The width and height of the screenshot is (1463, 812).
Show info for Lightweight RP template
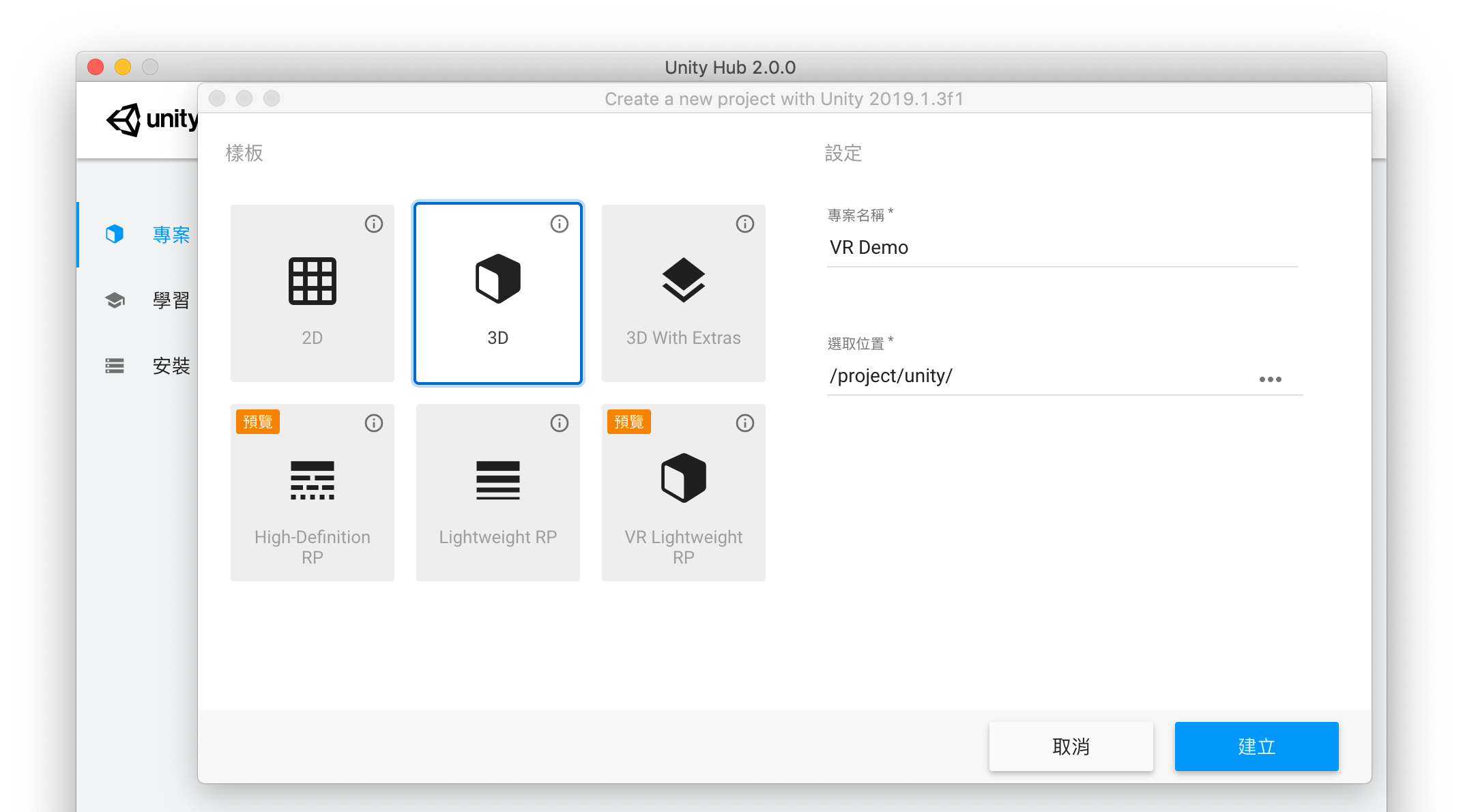tap(560, 423)
